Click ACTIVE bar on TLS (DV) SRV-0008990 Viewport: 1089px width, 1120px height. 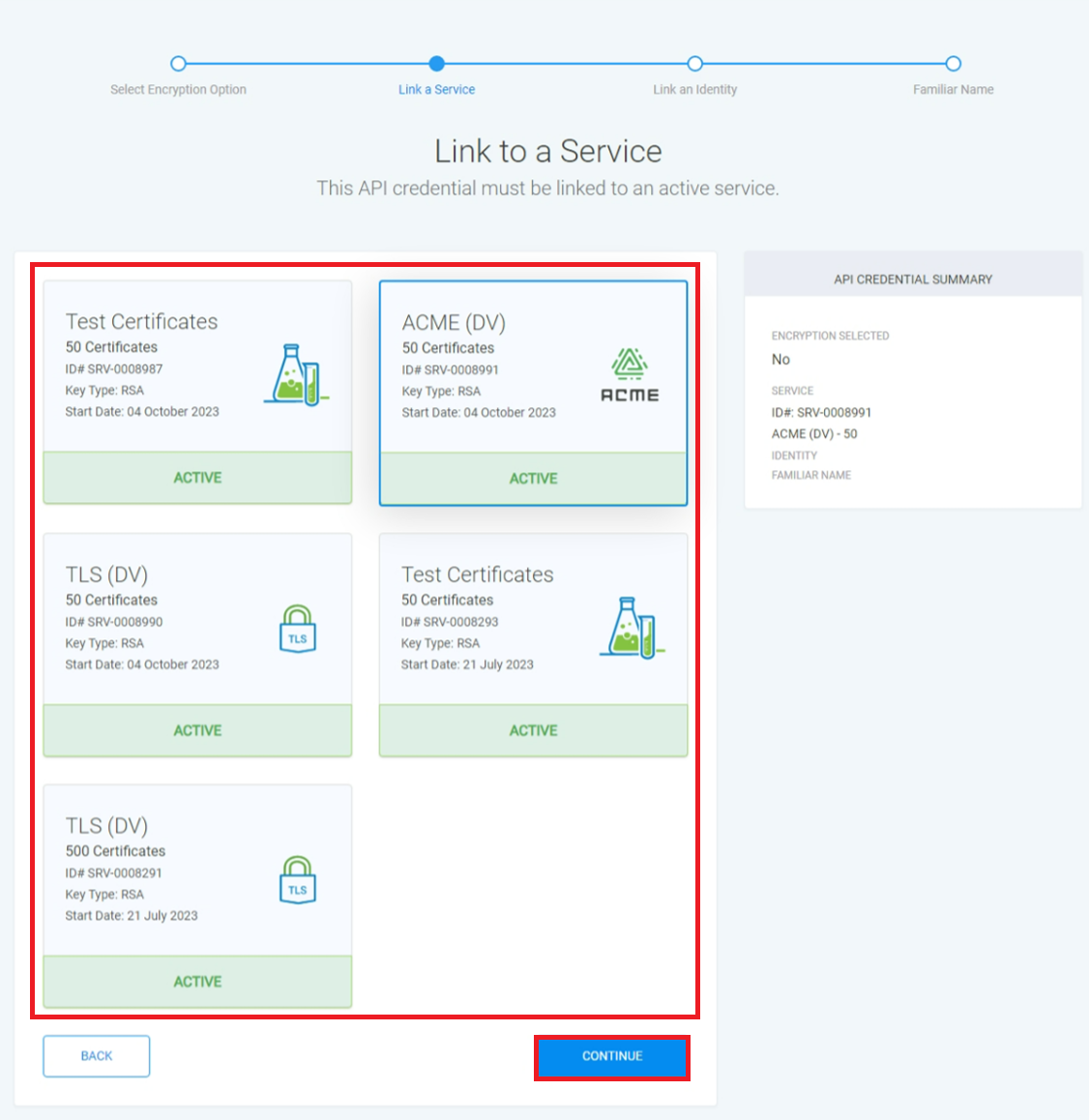point(197,730)
